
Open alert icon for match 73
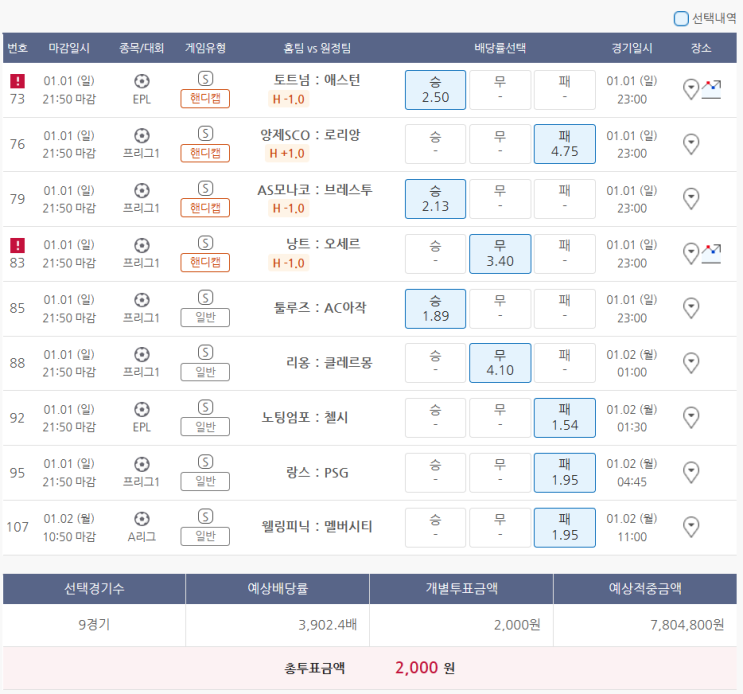18,81
